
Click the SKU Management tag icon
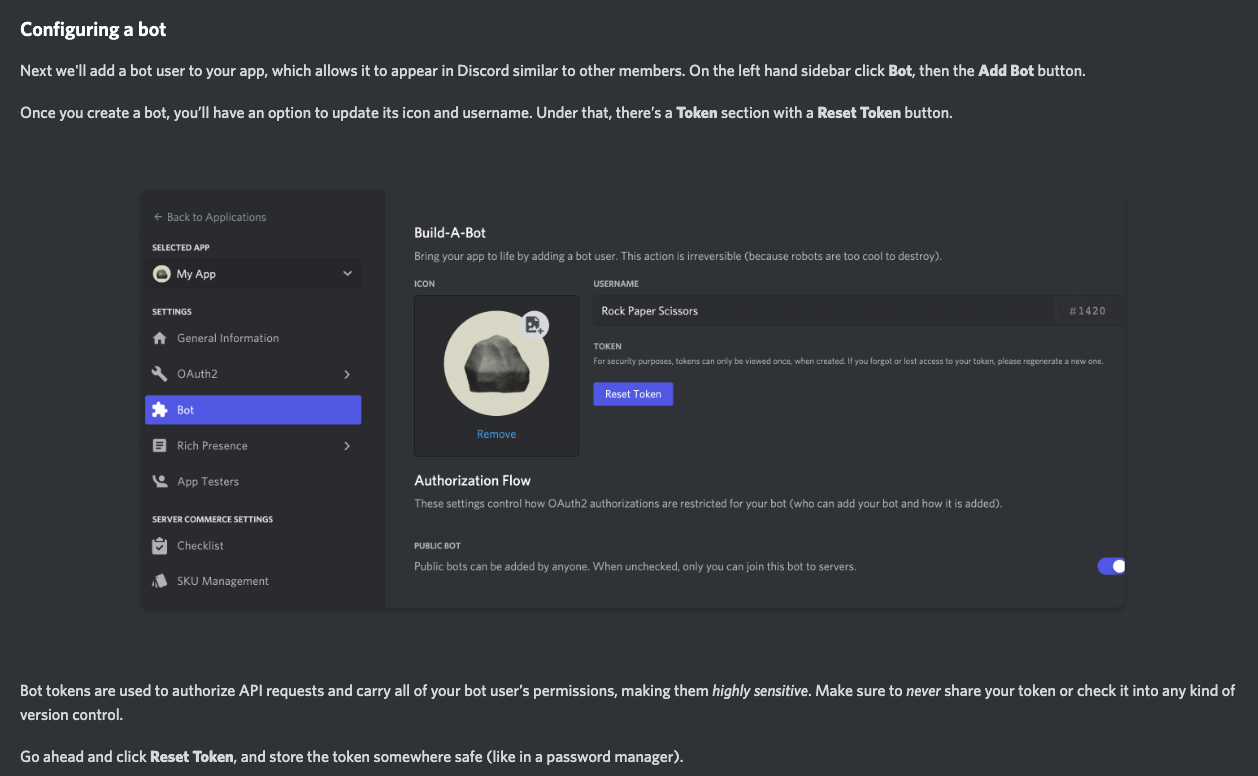pos(159,581)
